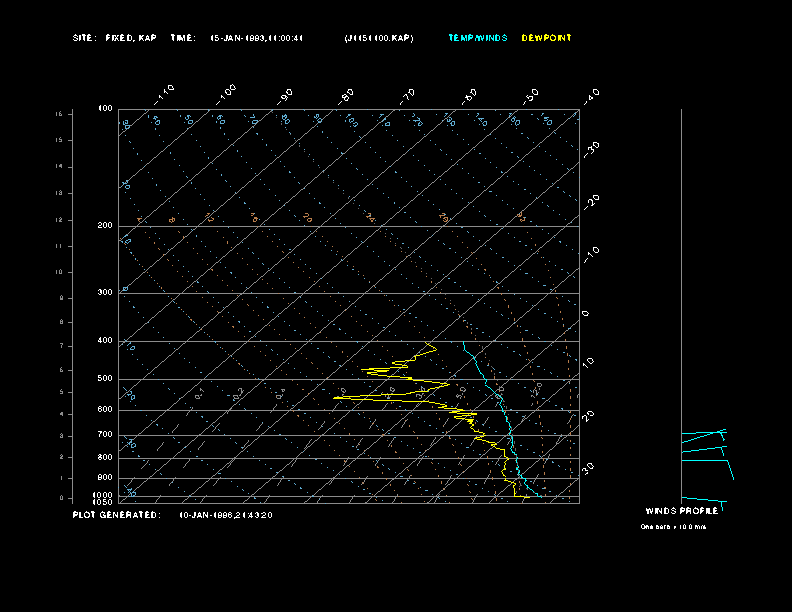Click the 300 pressure level label
The width and height of the screenshot is (792, 612).
[105, 293]
